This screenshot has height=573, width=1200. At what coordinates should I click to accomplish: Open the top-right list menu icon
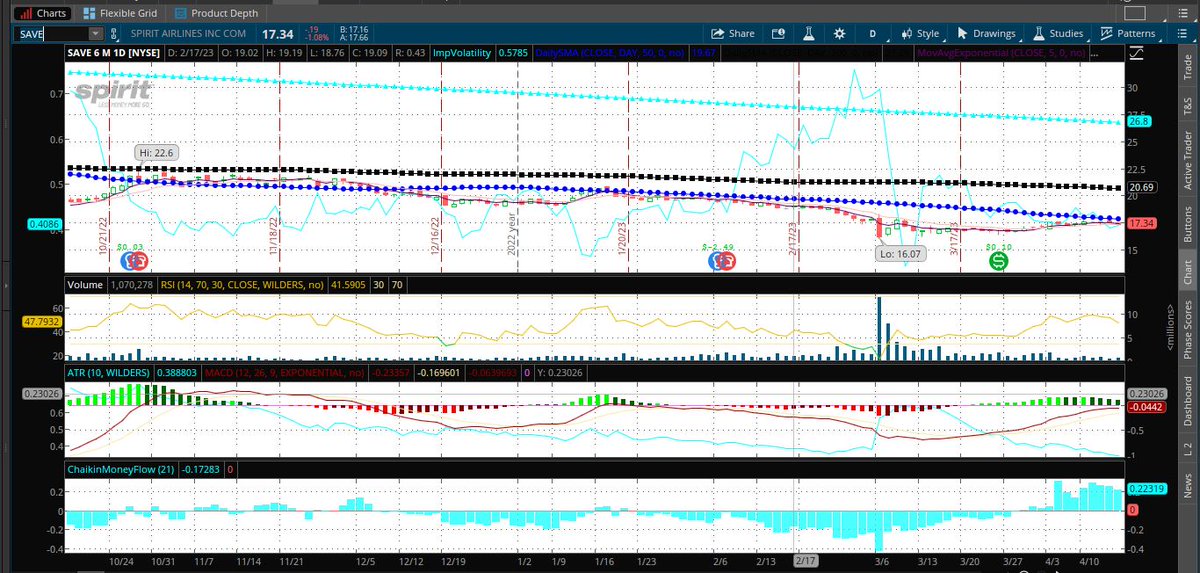(x=1183, y=13)
